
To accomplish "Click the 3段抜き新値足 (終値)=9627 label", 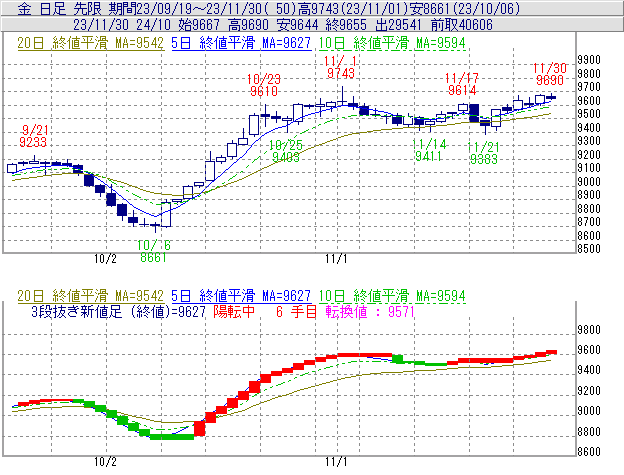I will [118, 311].
